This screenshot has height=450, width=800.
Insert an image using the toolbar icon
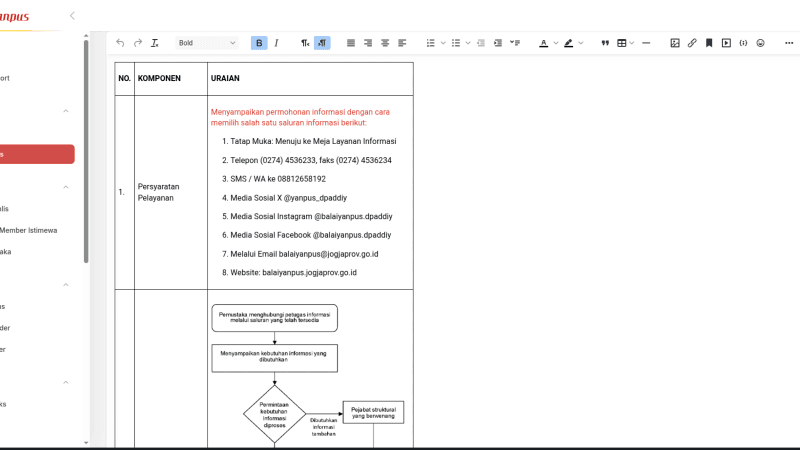point(675,43)
